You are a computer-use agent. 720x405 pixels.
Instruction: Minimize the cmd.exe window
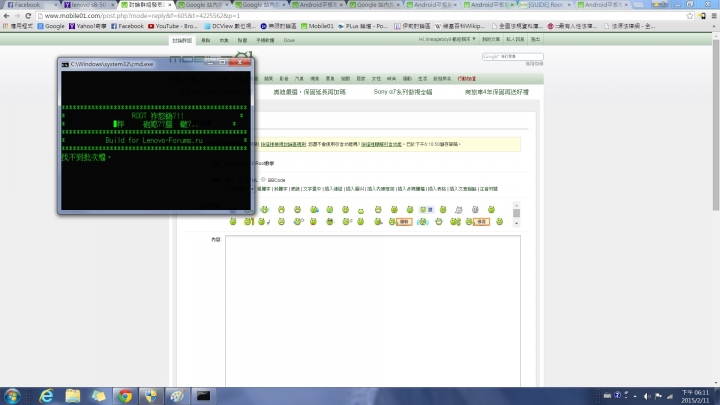210,62
